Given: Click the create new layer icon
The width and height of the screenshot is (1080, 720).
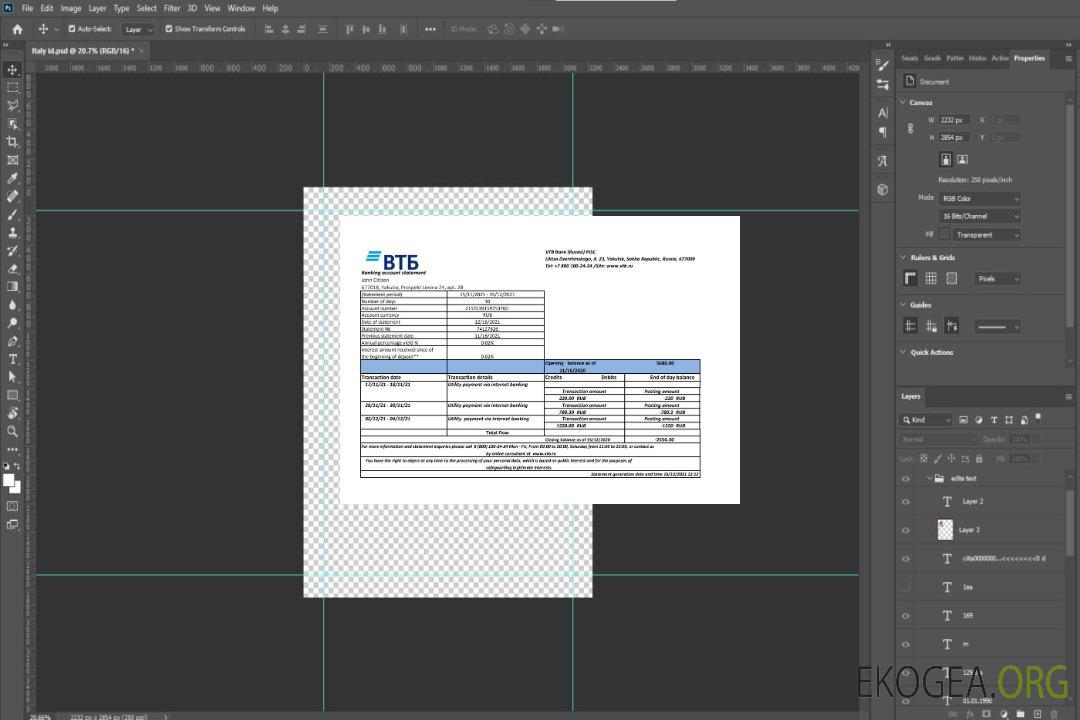Looking at the screenshot, I should (1037, 714).
